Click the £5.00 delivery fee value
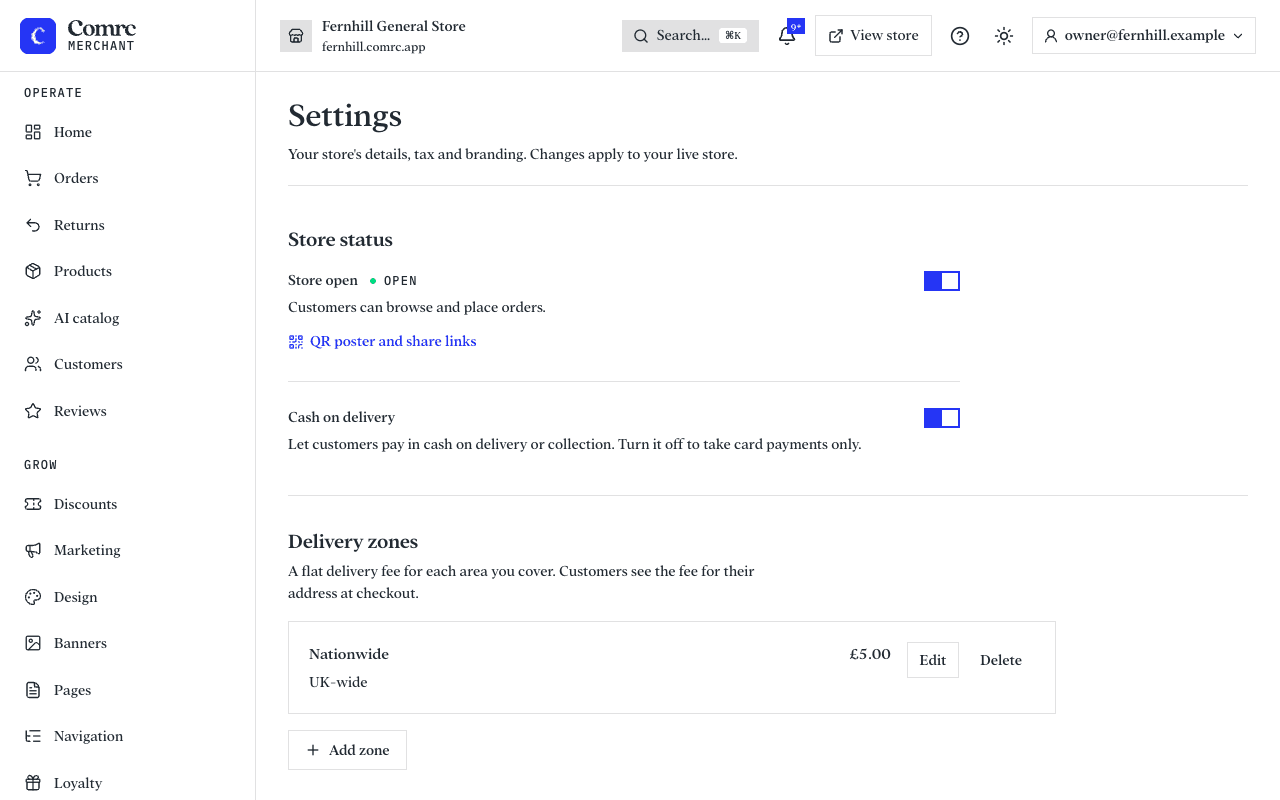Image resolution: width=1280 pixels, height=800 pixels. [x=870, y=654]
